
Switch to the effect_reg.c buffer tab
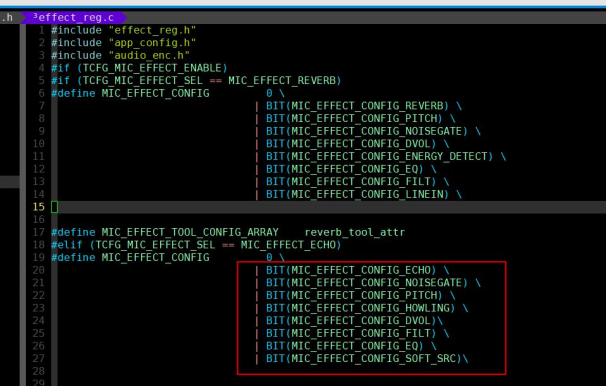pyautogui.click(x=73, y=18)
